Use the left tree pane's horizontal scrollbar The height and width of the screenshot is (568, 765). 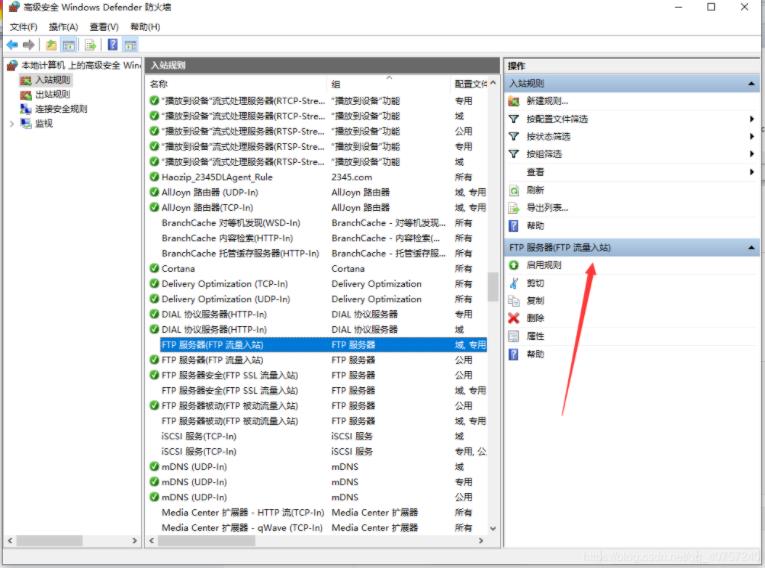point(49,541)
